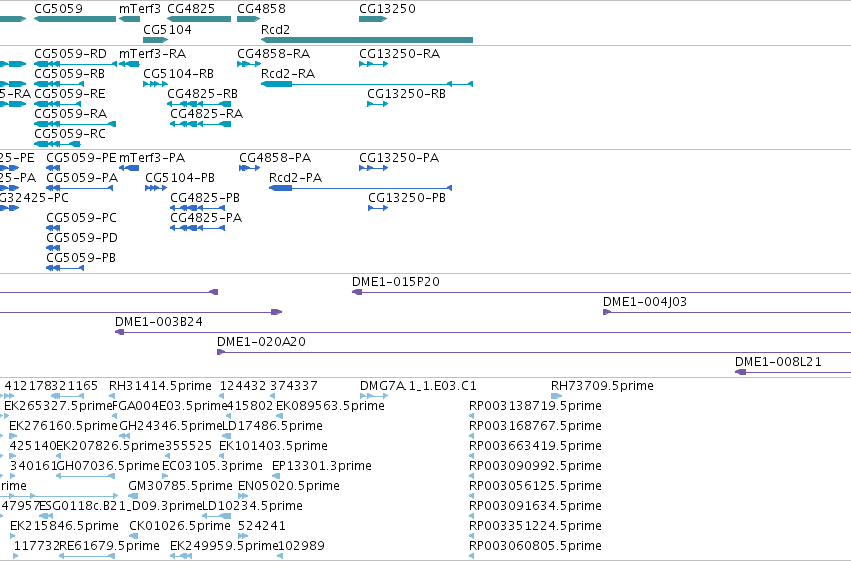Open the CG5104 gene label
The image size is (851, 561).
167,30
